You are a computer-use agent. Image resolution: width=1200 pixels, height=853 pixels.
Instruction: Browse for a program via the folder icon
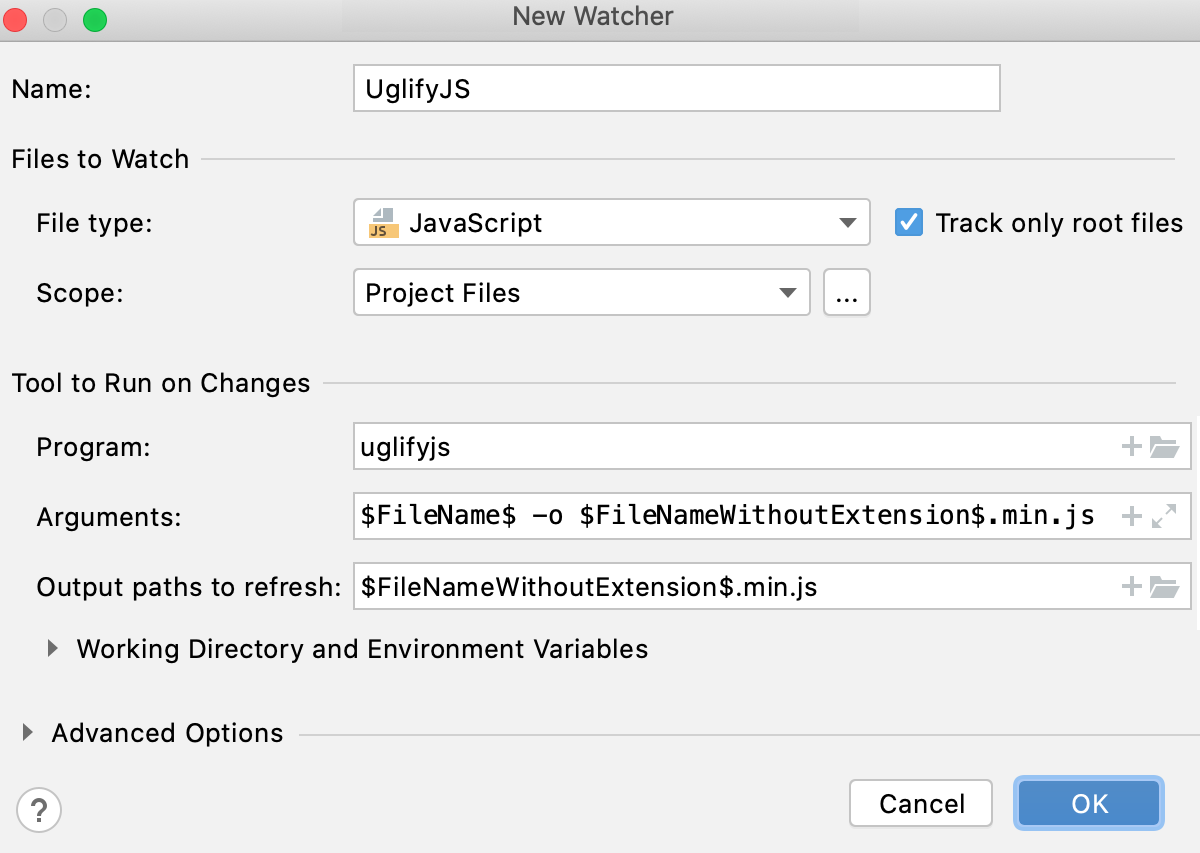click(x=1165, y=447)
